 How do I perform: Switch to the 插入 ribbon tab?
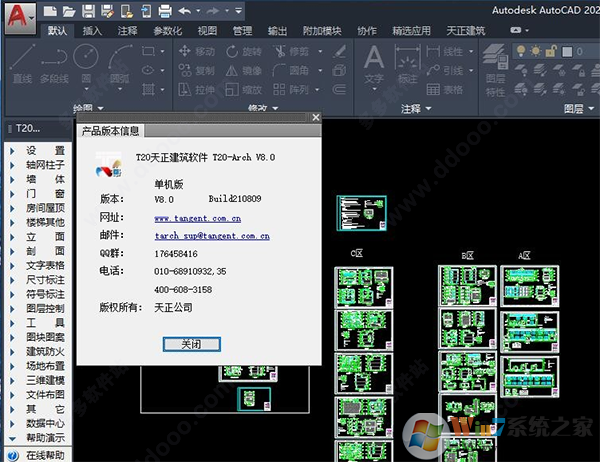[92, 31]
